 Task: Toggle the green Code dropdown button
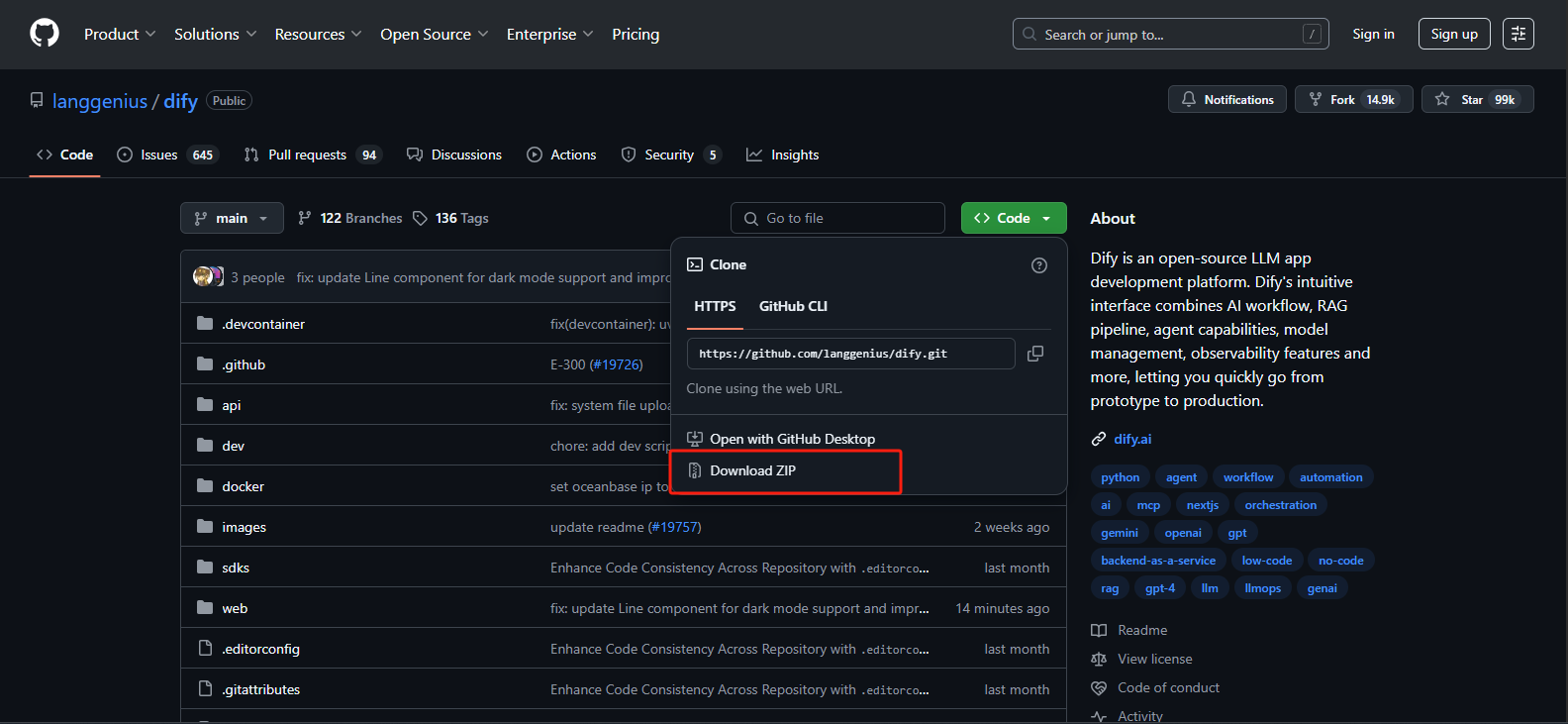point(1013,218)
